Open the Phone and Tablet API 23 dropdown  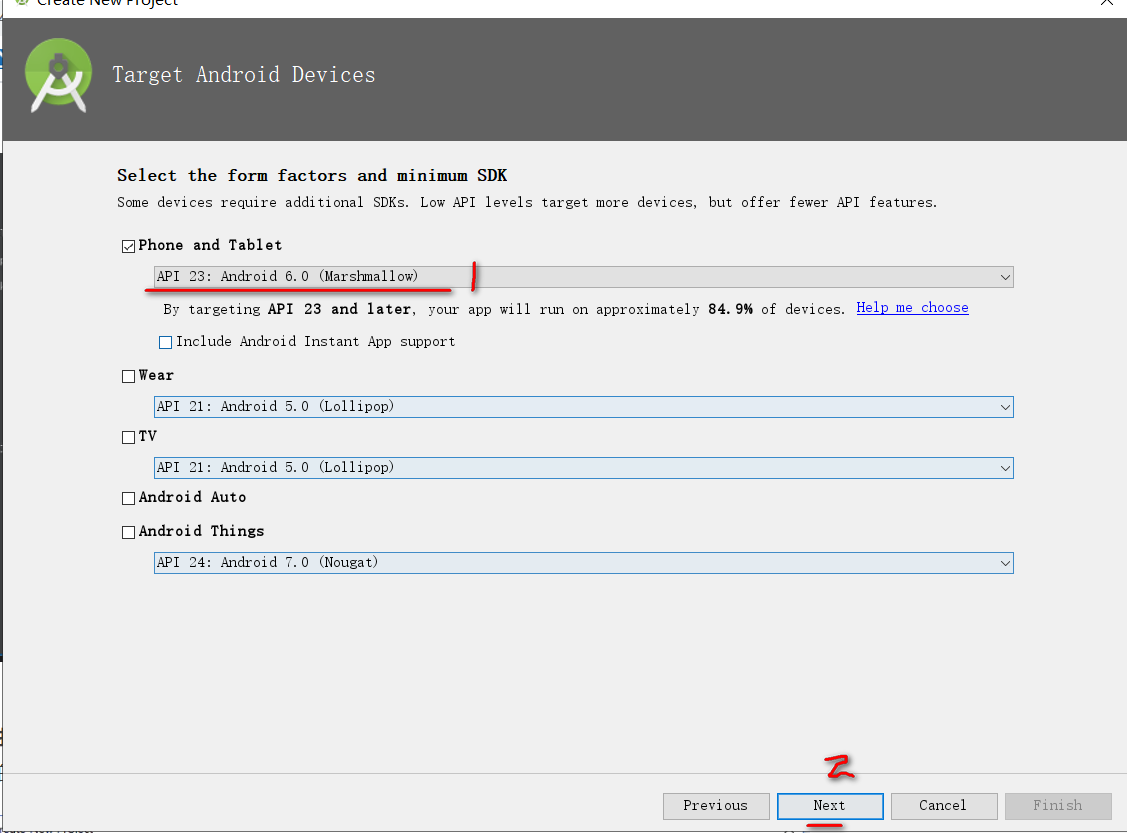[584, 277]
